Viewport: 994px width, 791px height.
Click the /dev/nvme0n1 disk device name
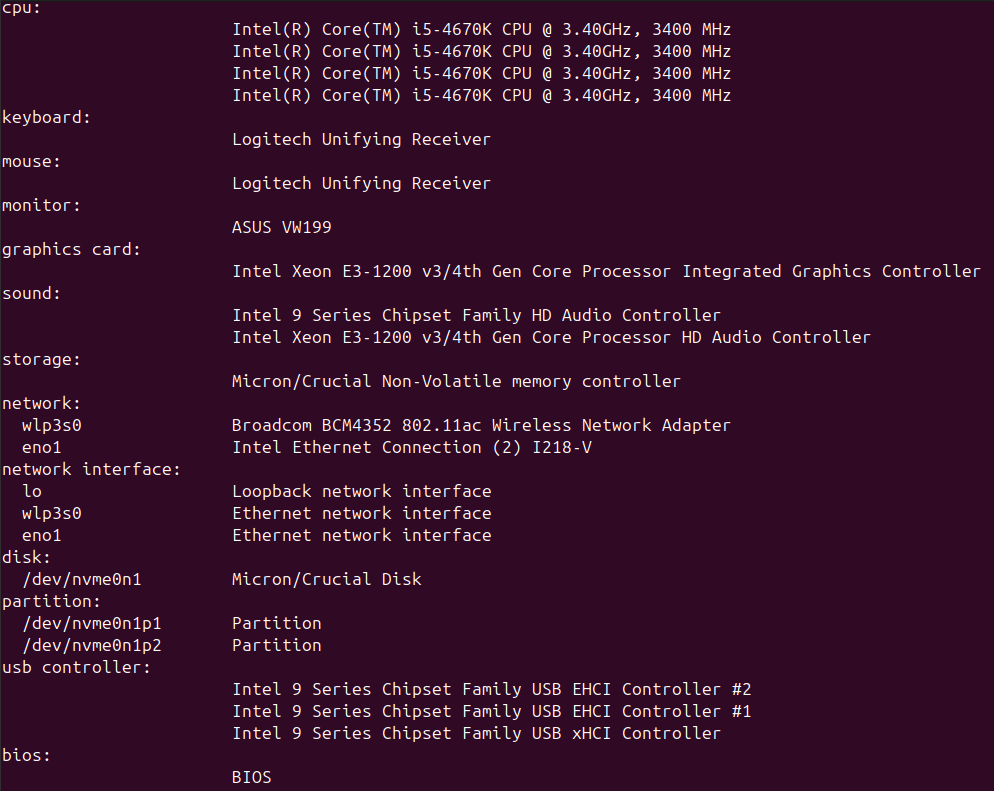(x=89, y=580)
